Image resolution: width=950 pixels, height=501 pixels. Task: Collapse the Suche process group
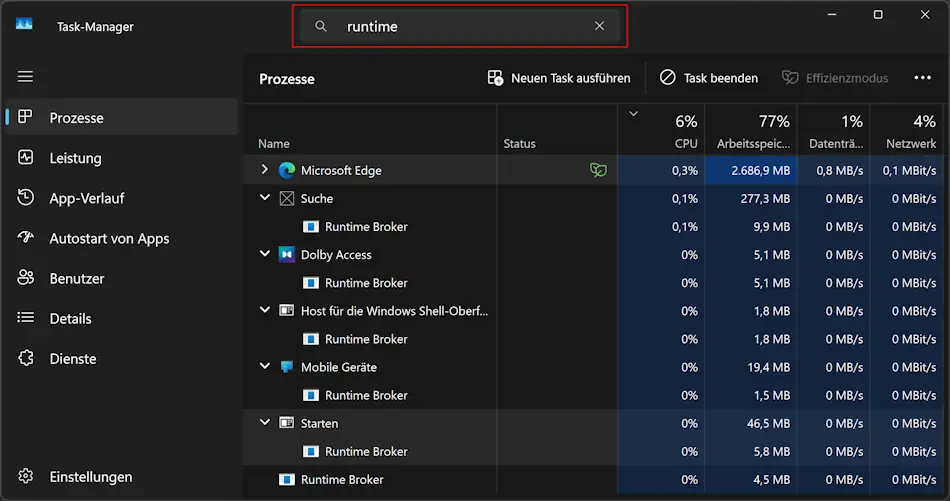tap(265, 198)
